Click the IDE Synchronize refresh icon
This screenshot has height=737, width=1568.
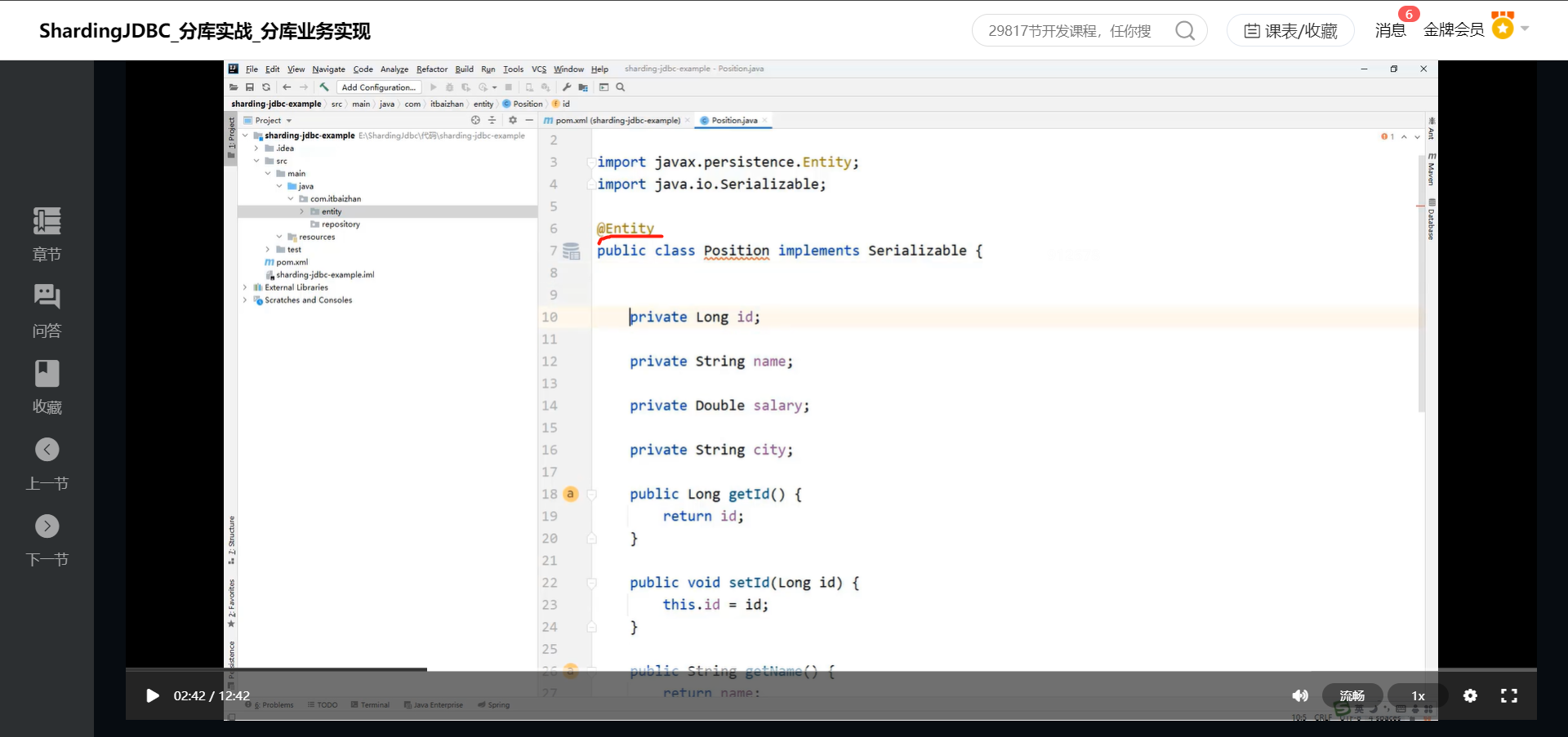(x=266, y=87)
